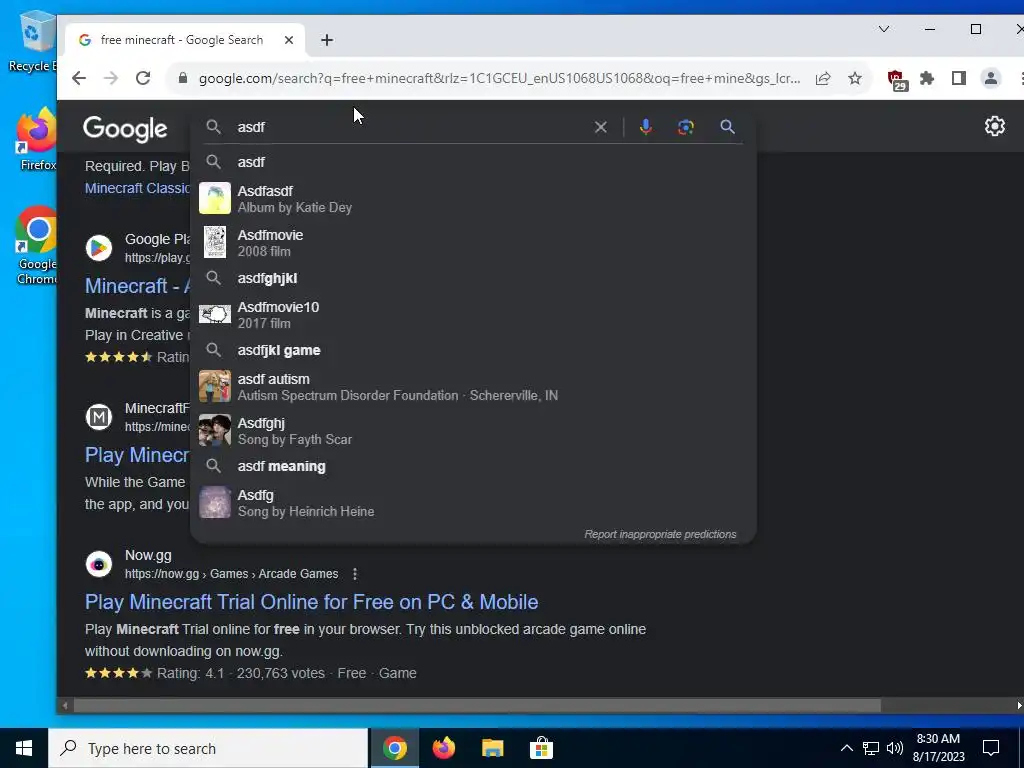
Task: Select Google Chrome desktop shortcut
Action: [x=37, y=246]
